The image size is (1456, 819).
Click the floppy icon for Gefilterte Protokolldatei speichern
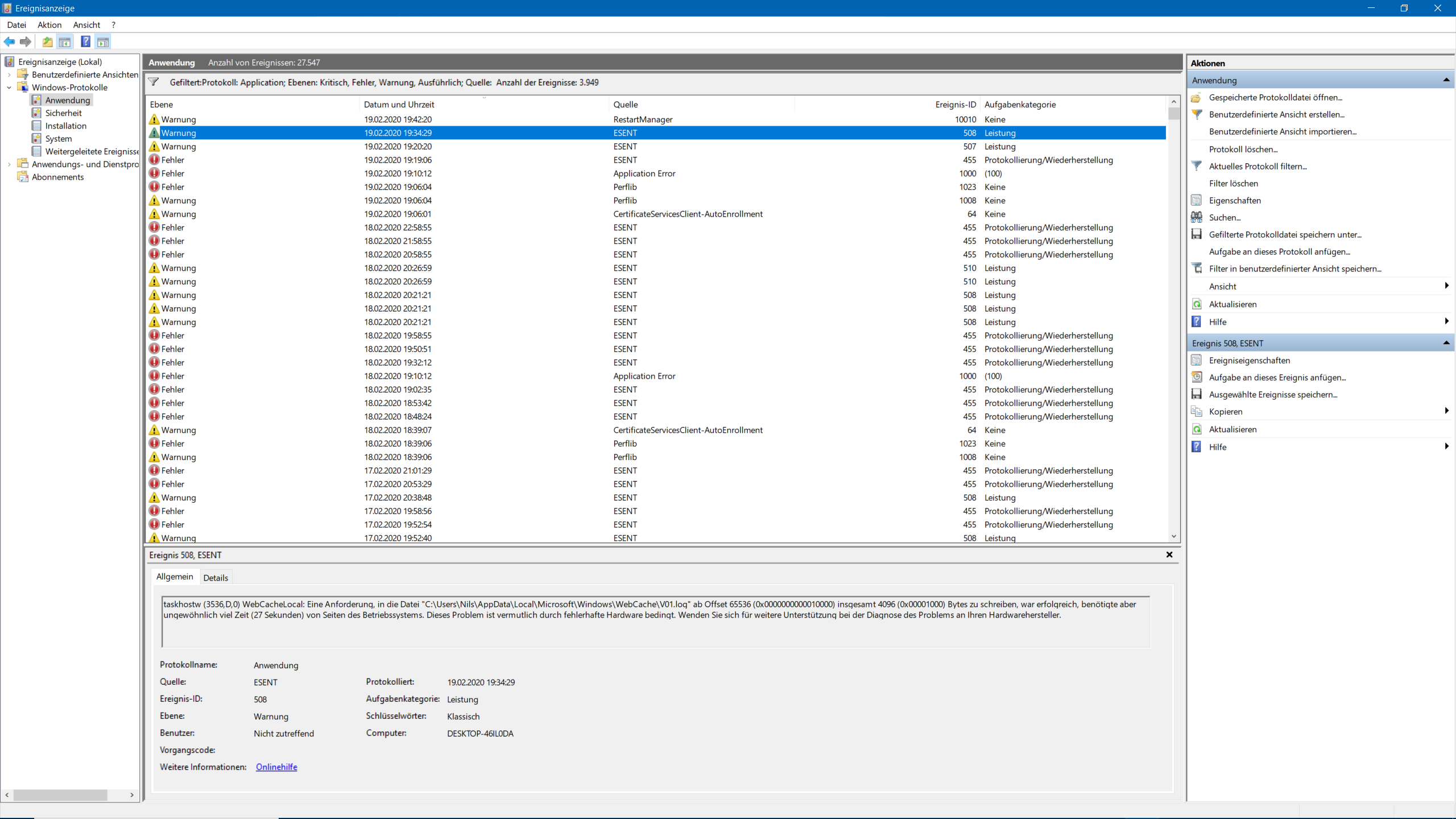(1197, 234)
